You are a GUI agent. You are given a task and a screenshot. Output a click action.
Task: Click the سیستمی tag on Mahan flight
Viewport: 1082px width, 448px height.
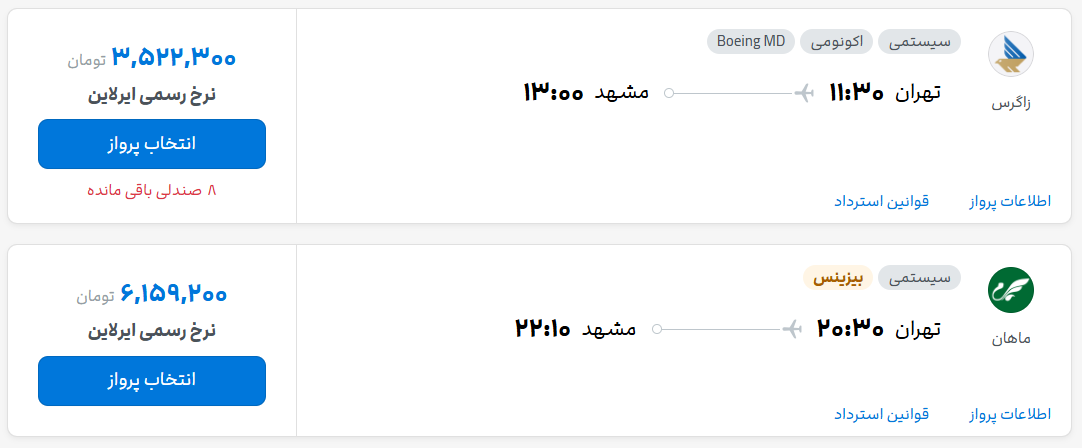click(919, 277)
